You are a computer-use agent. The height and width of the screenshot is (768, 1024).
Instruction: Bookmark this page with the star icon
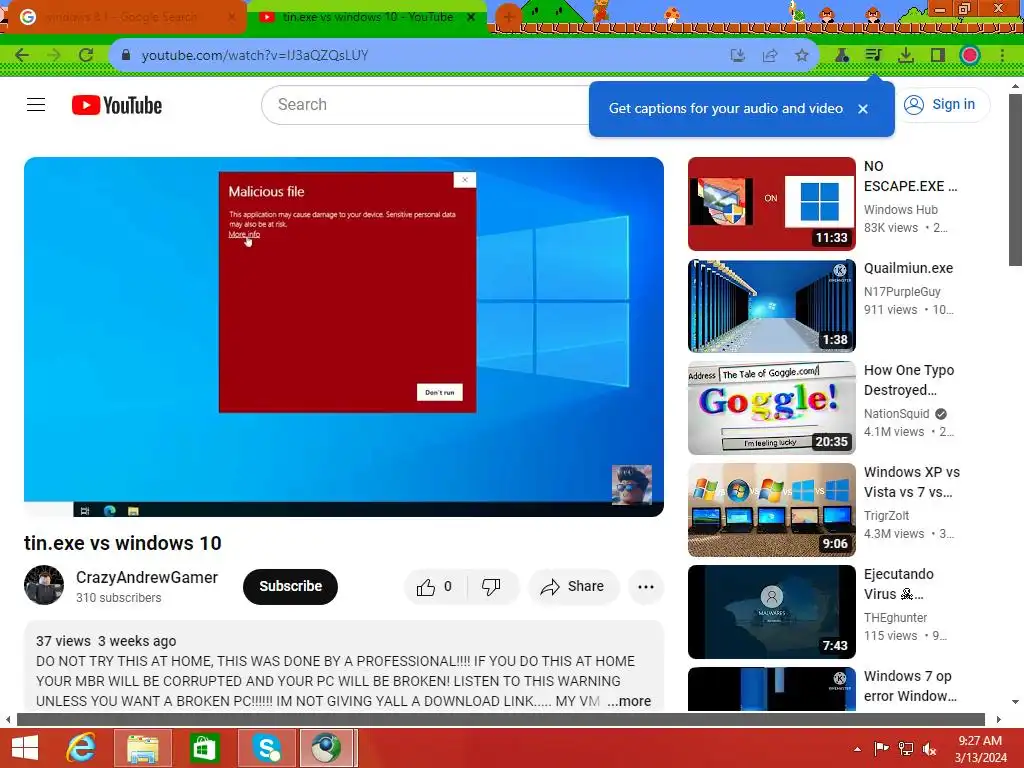[802, 56]
